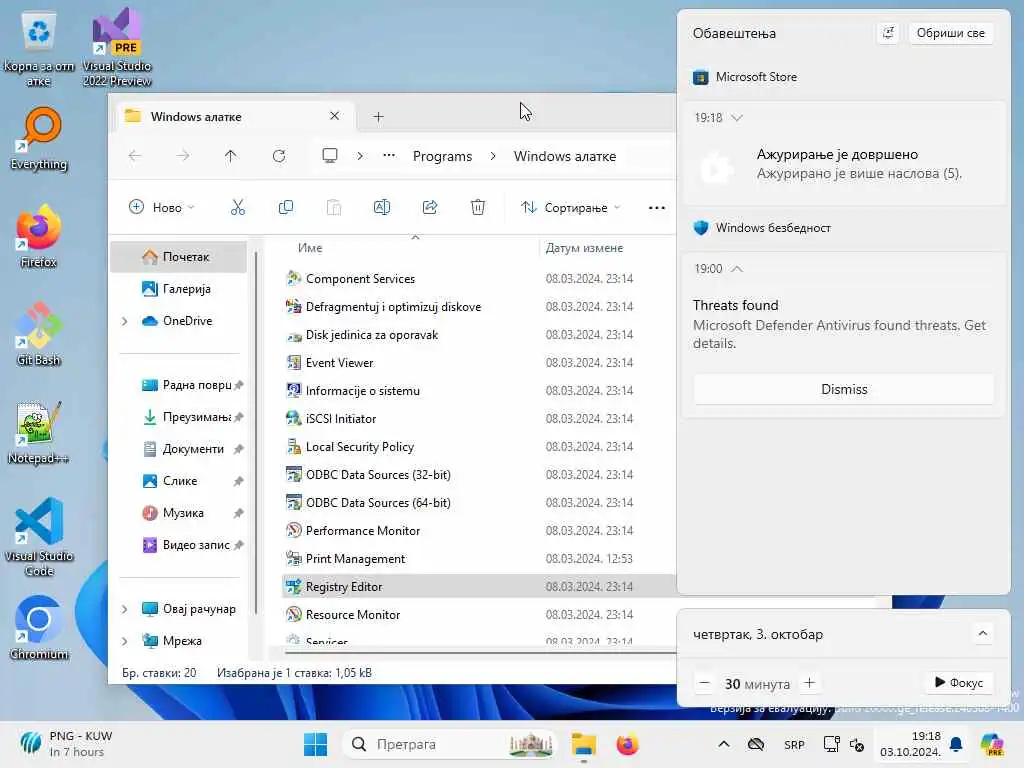
Task: Open the Windows Start button
Action: 315,744
